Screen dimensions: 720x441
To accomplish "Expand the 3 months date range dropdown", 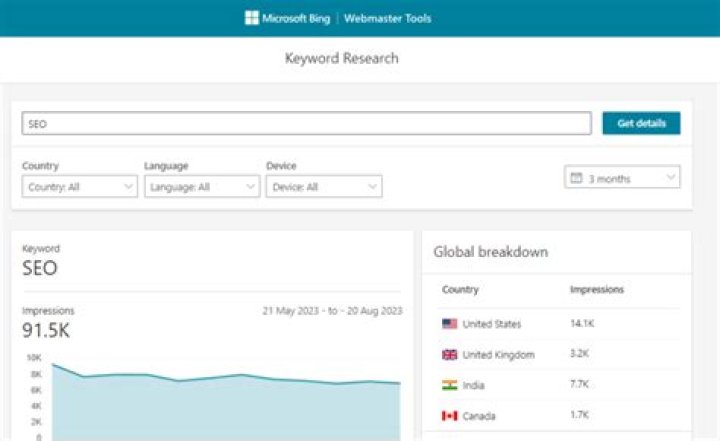I will [x=622, y=177].
